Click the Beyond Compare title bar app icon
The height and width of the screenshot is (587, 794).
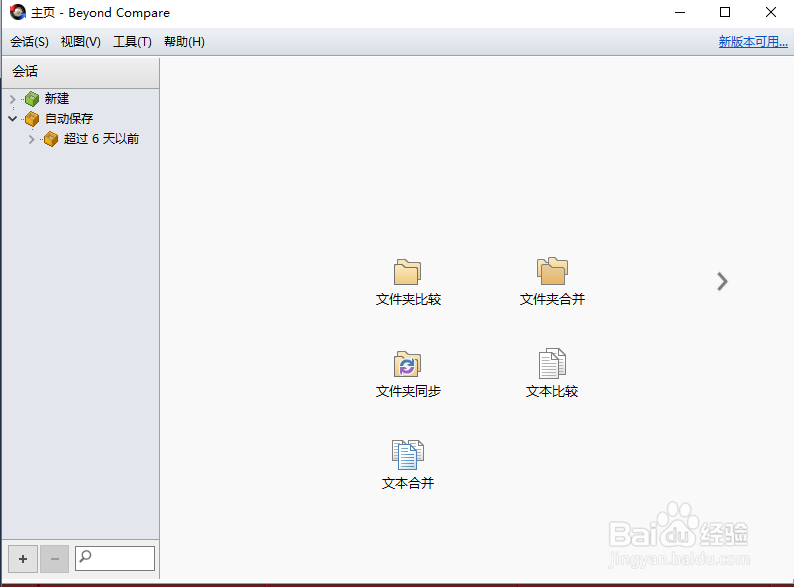pos(18,12)
